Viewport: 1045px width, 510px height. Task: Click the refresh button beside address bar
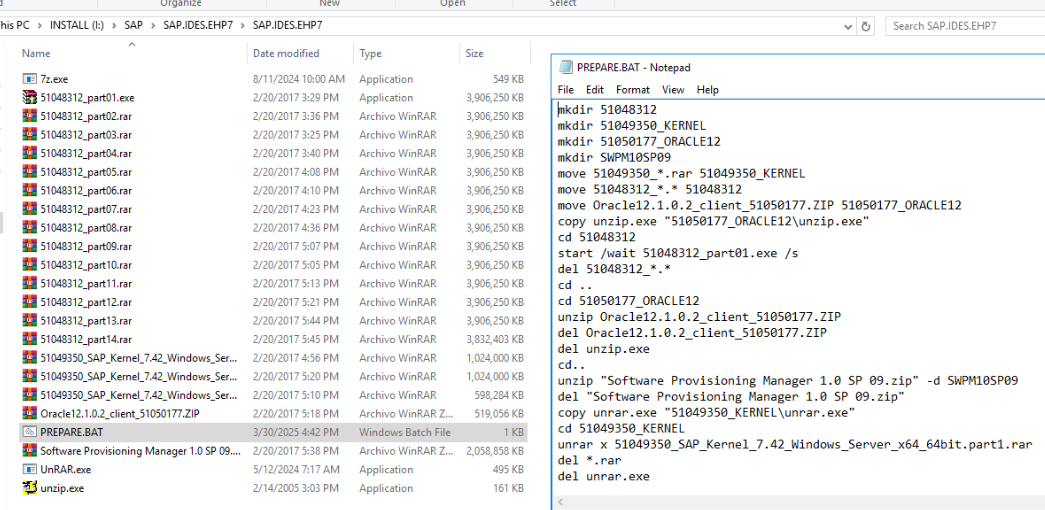866,27
